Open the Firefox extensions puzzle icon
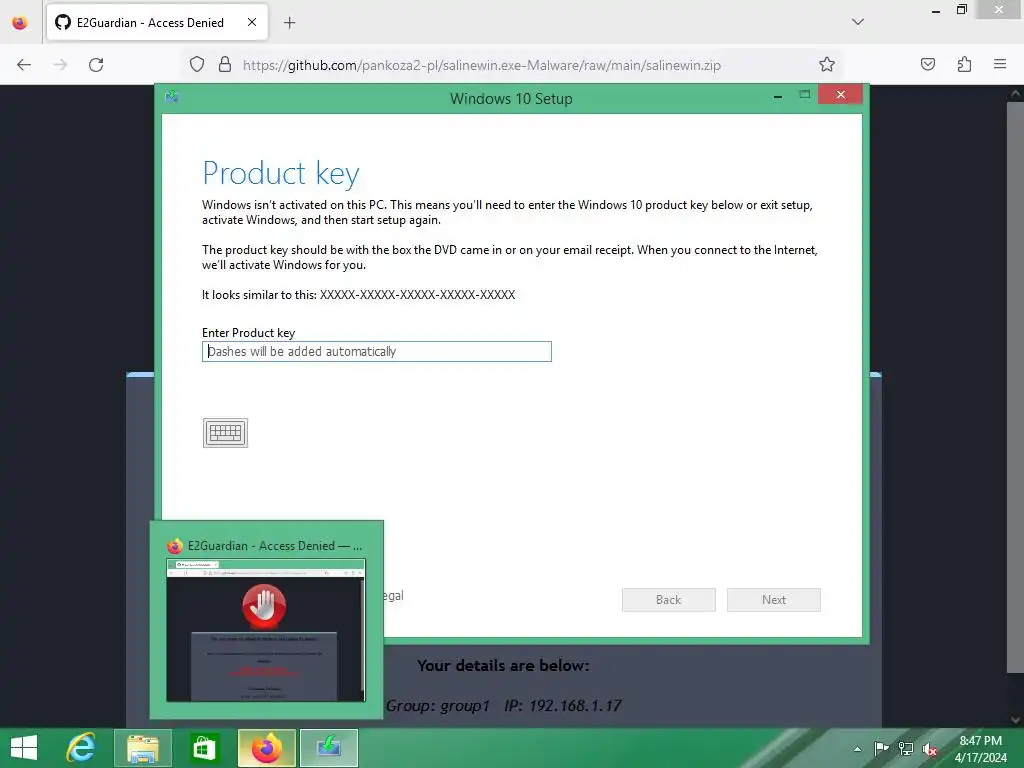 pos(964,64)
